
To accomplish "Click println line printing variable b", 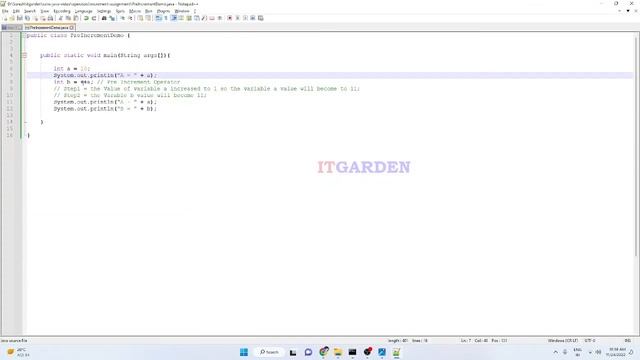I will click(105, 109).
